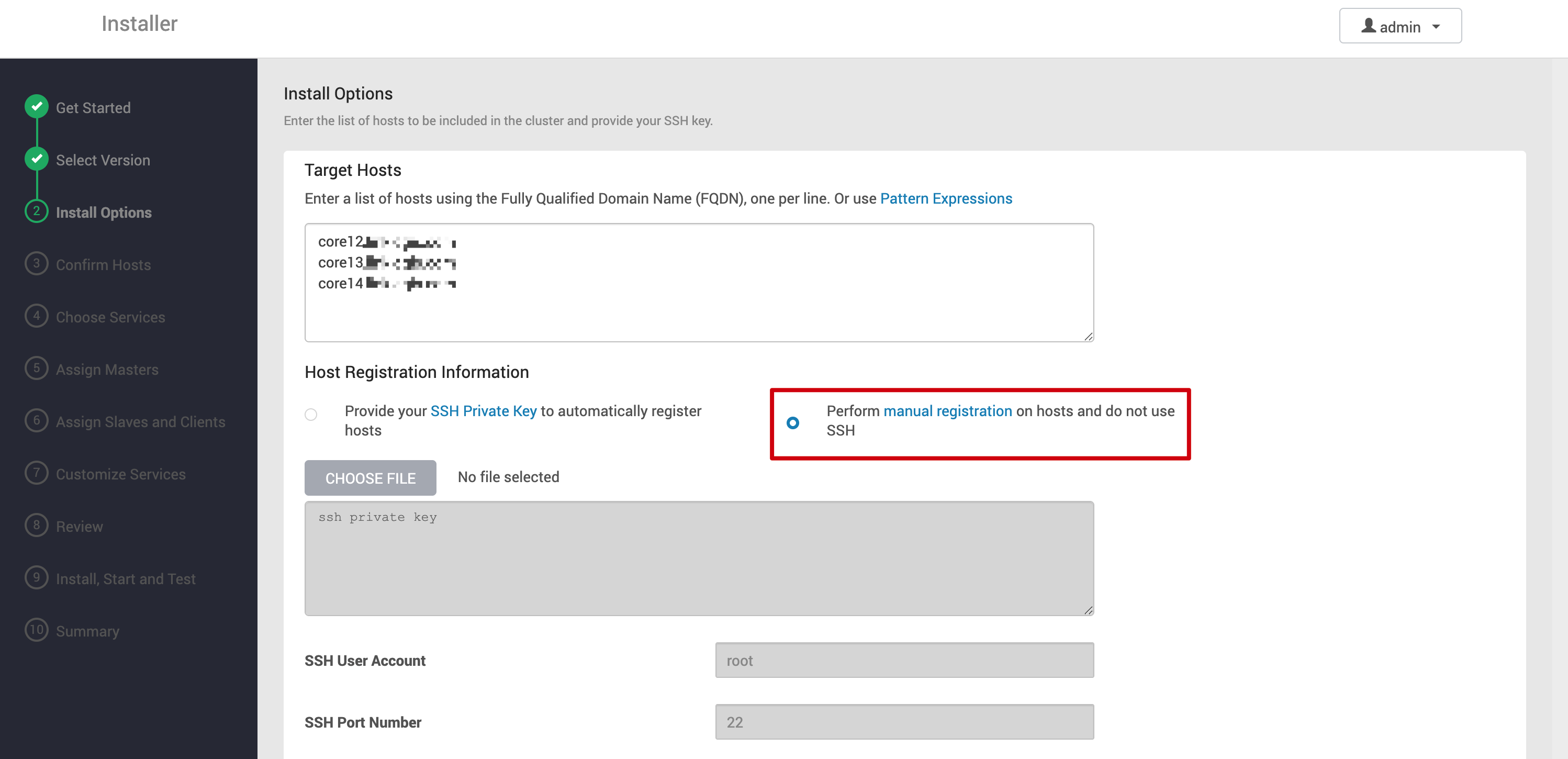
Task: Open the admin dropdown caret
Action: pyautogui.click(x=1436, y=27)
